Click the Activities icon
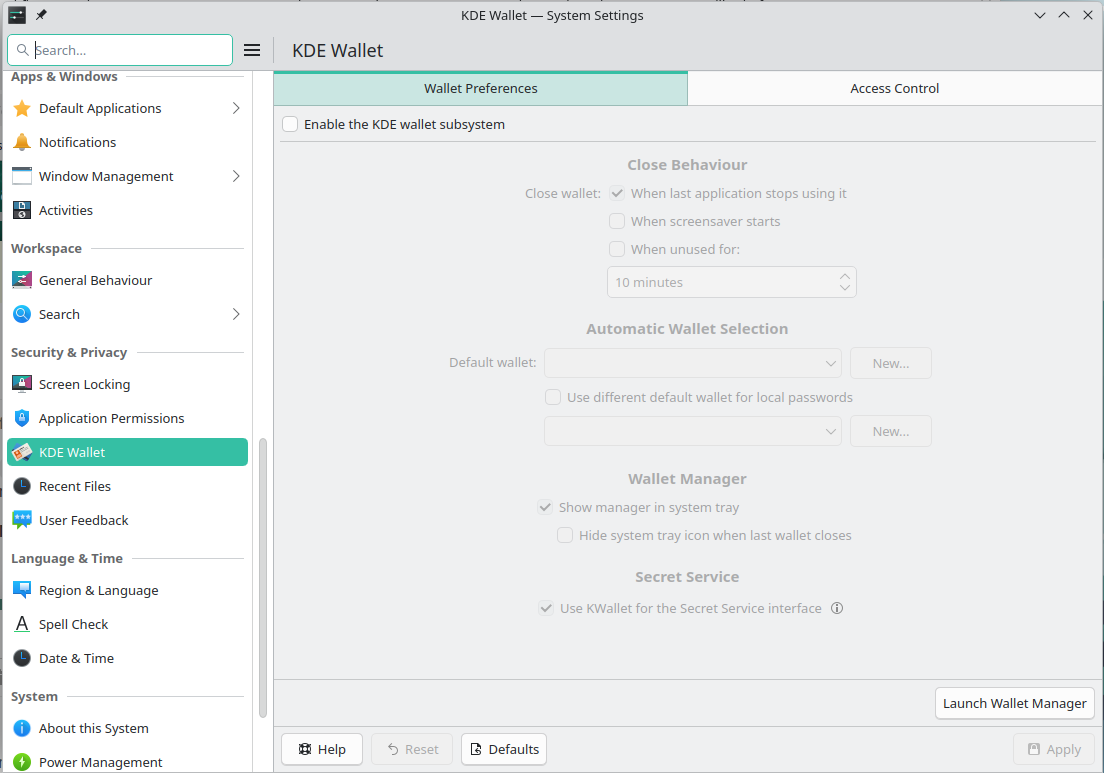The image size is (1104, 773). (x=22, y=210)
